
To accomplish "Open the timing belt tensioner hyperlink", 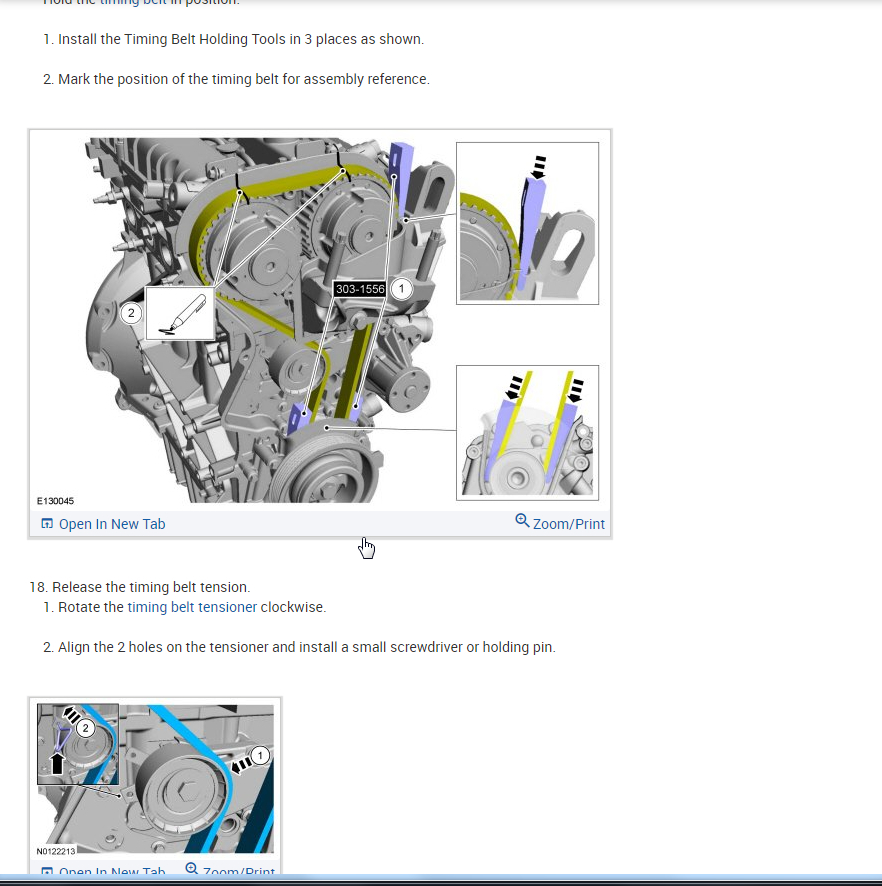I will pyautogui.click(x=192, y=607).
